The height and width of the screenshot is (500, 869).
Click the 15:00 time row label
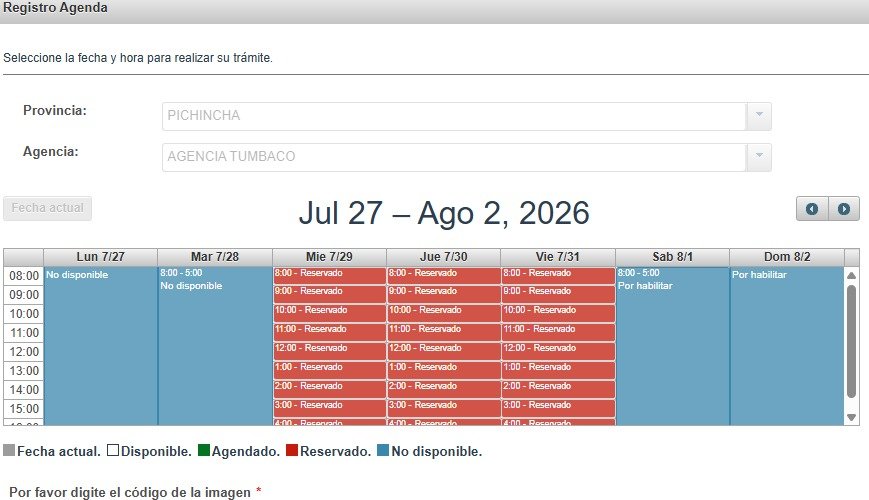click(24, 409)
